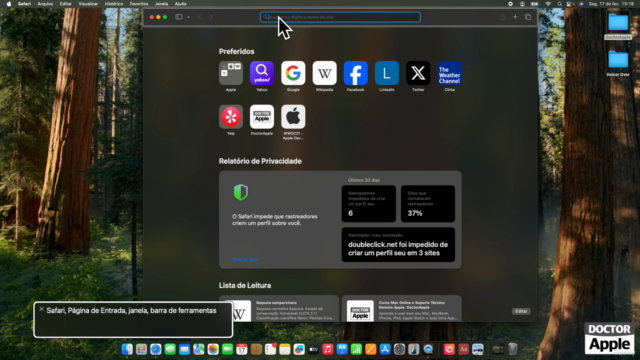The height and width of the screenshot is (360, 640).
Task: Click the Mostrar Mais link in privacy report
Action: [245, 259]
